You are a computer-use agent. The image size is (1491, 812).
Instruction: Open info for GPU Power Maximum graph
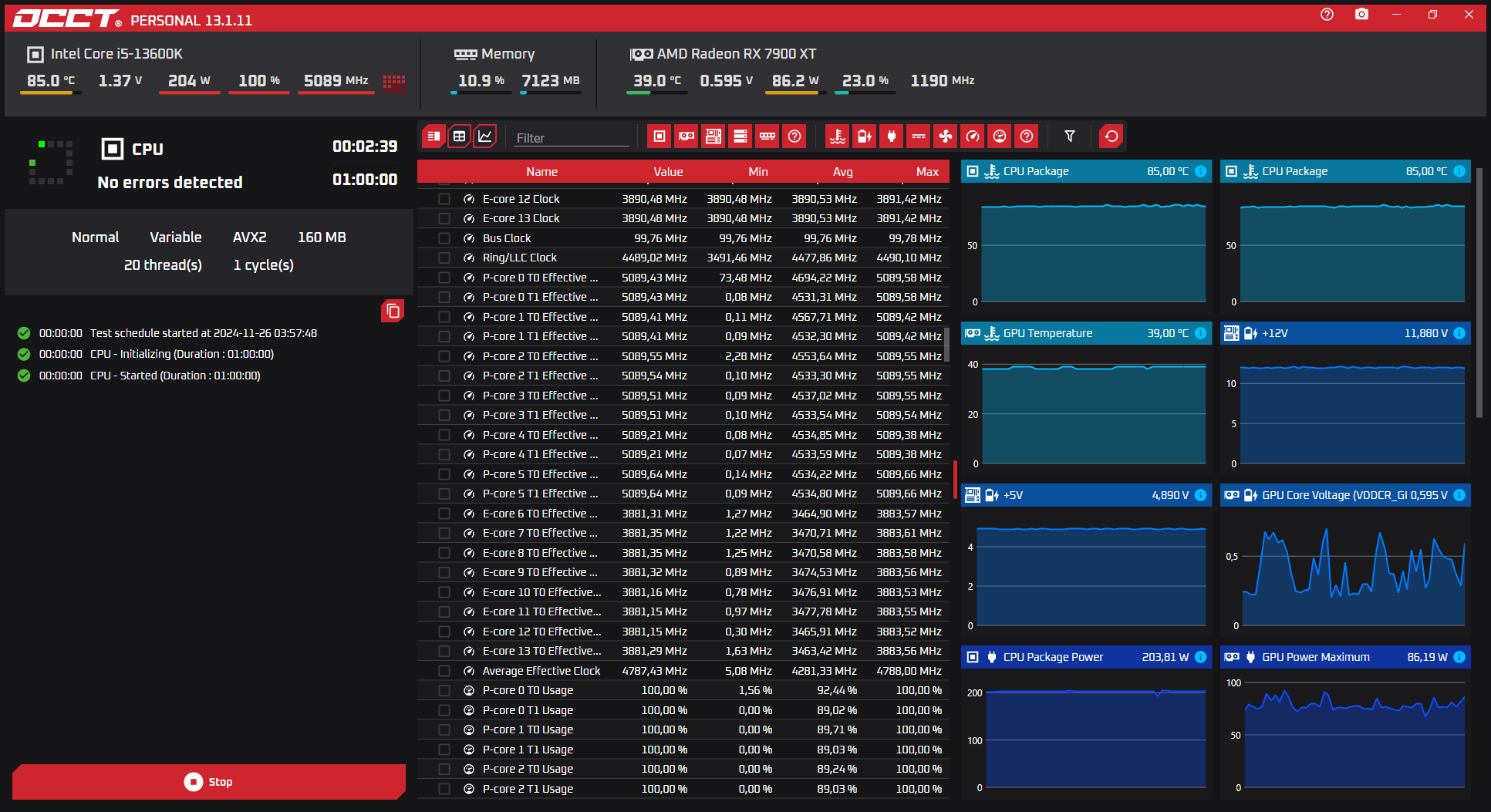pyautogui.click(x=1459, y=657)
